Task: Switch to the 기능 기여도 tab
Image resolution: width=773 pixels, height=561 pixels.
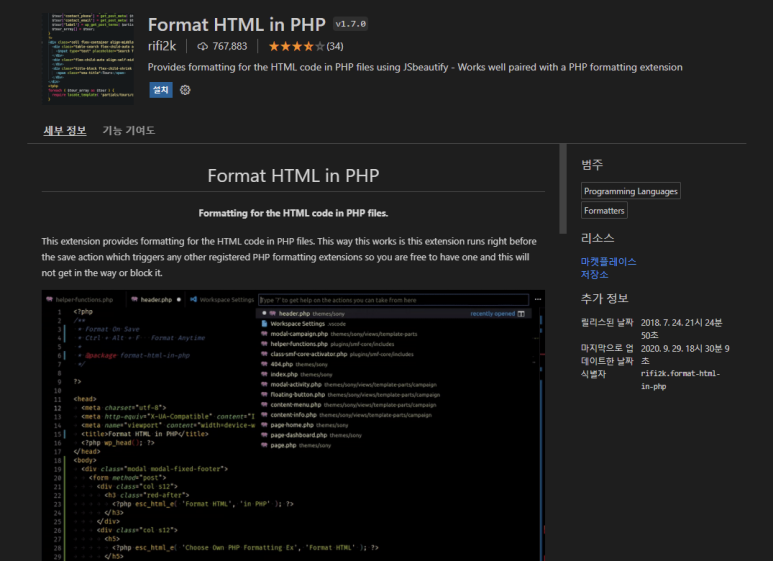Action: coord(129,131)
